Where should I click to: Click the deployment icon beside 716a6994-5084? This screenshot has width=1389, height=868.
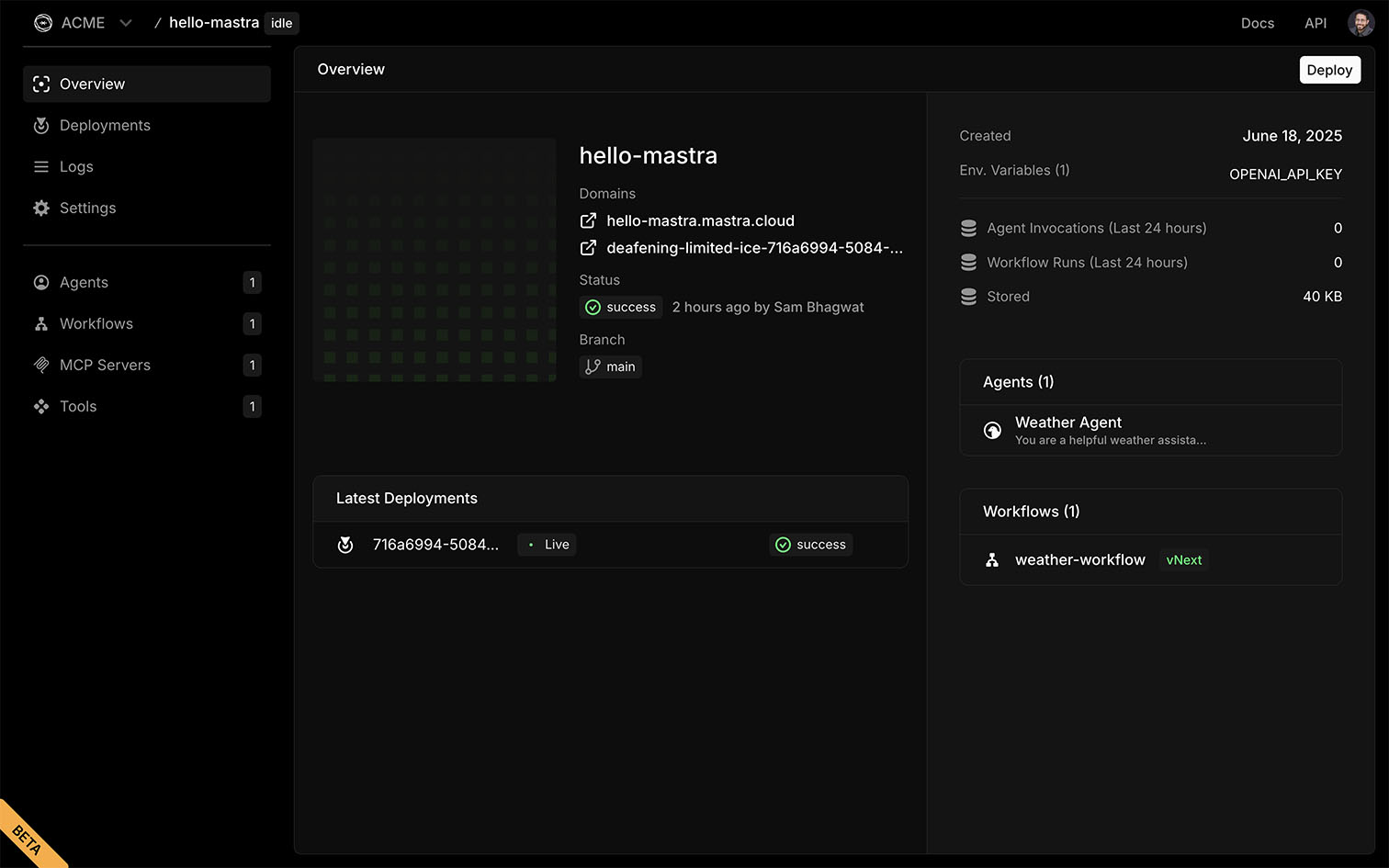[345, 545]
